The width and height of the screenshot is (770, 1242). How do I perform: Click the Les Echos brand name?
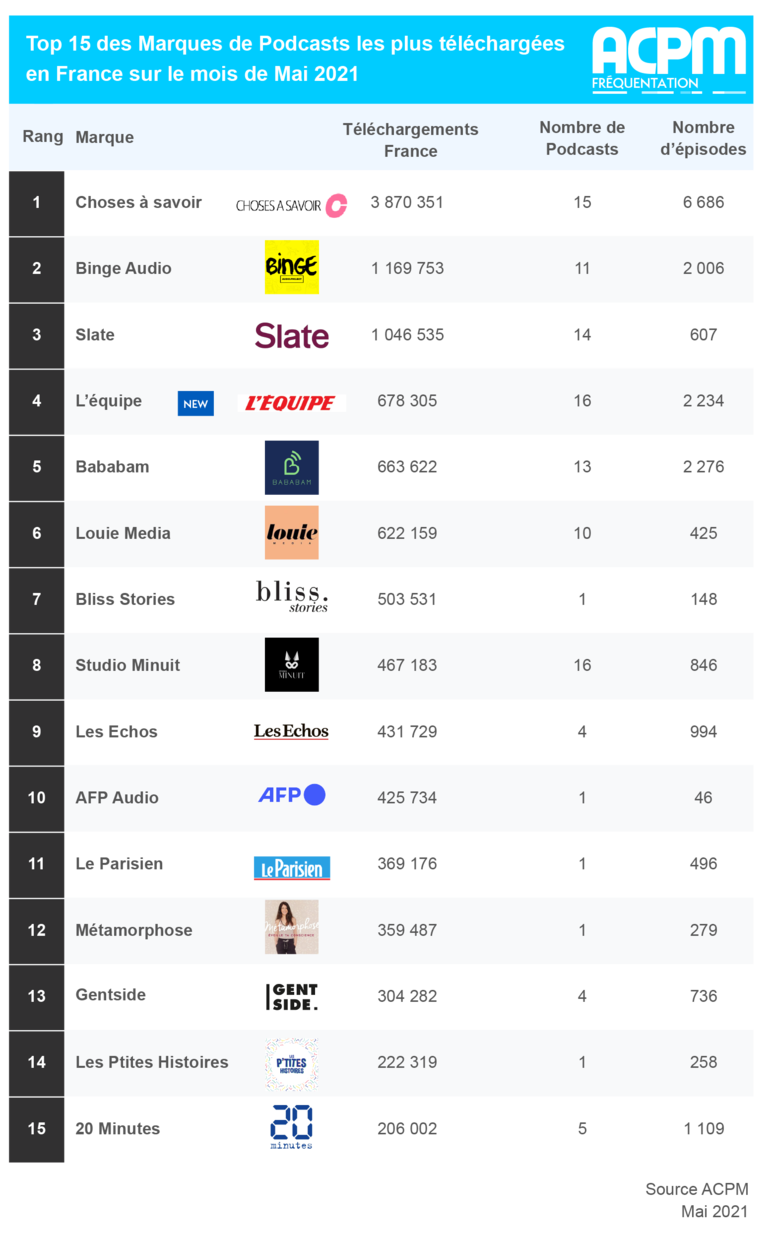(116, 731)
